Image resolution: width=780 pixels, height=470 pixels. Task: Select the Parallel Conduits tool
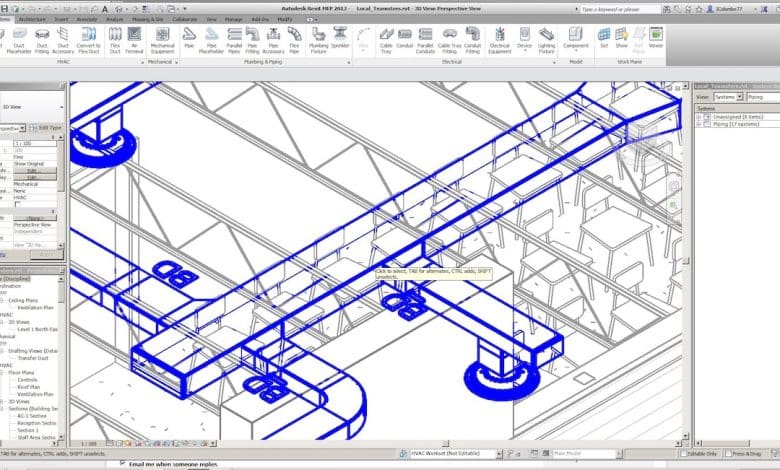point(425,41)
